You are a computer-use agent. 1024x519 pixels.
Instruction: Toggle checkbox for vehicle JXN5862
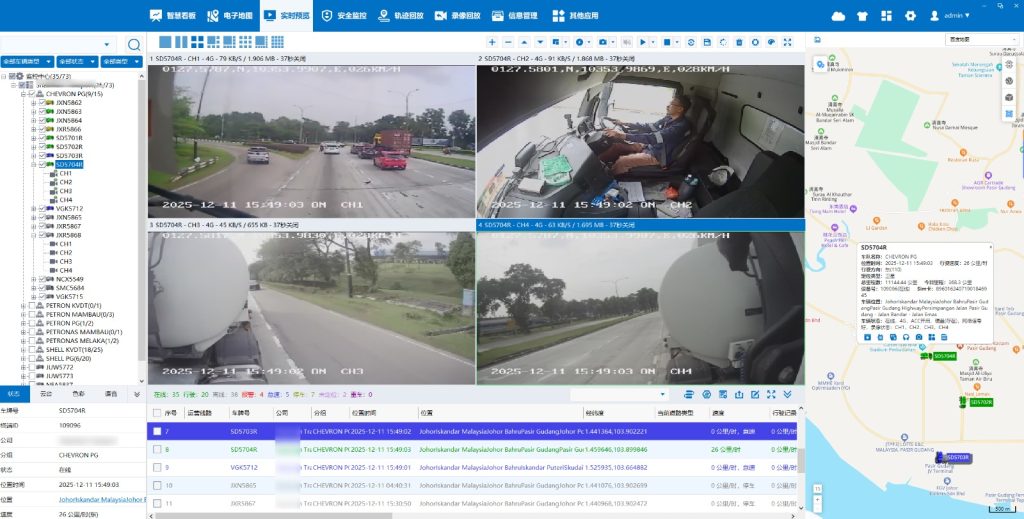tap(41, 103)
